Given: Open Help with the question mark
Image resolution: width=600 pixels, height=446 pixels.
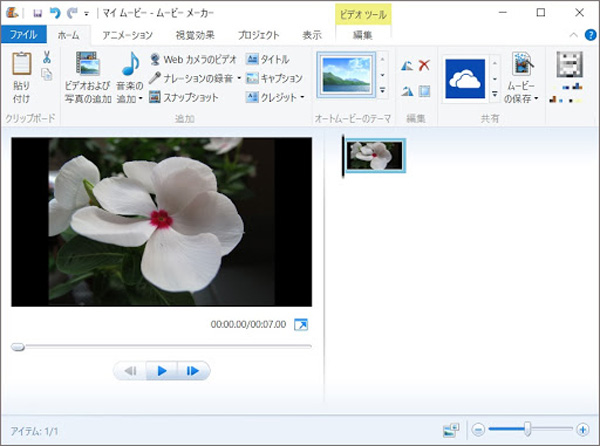Looking at the screenshot, I should pyautogui.click(x=590, y=35).
